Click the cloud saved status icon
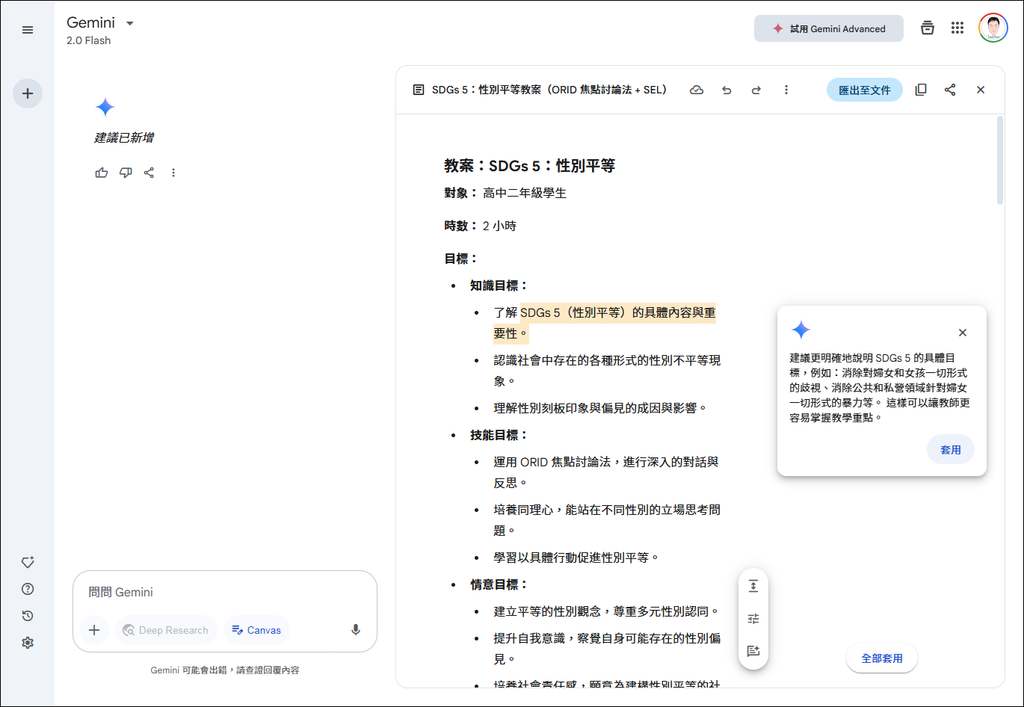Image resolution: width=1024 pixels, height=707 pixels. pyautogui.click(x=697, y=90)
